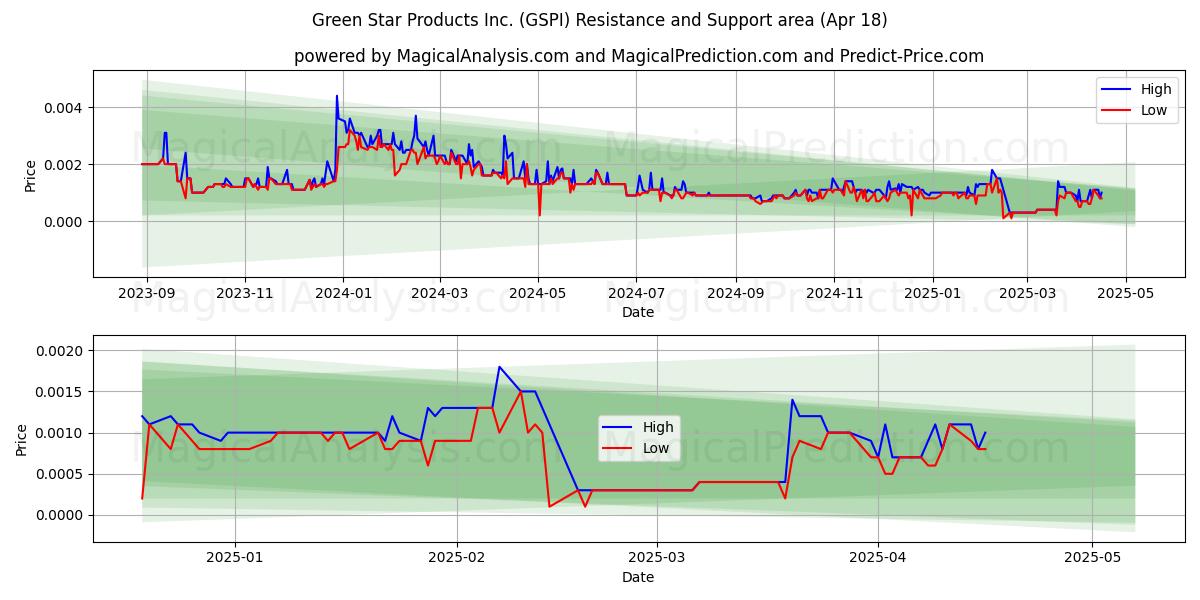
Task: Click the top chart x-axis label 2024-05
Action: [x=538, y=294]
